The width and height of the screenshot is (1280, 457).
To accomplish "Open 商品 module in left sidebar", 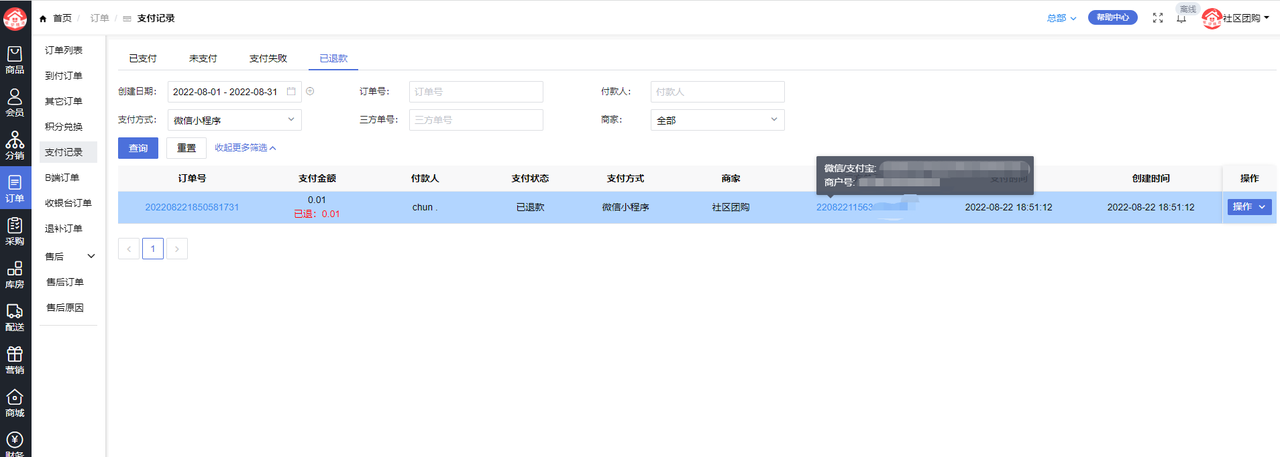I will point(15,60).
